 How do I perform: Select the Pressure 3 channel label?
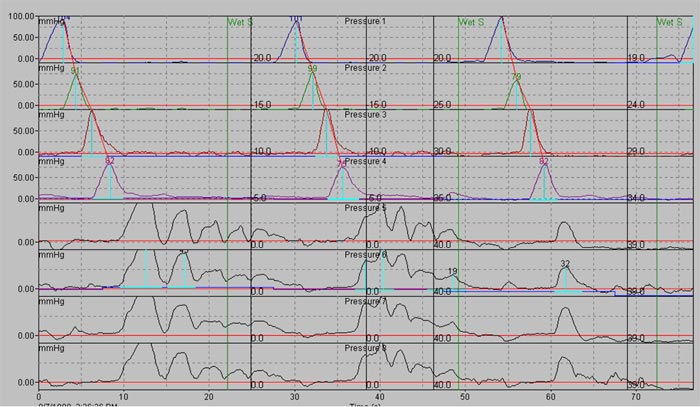click(x=365, y=114)
